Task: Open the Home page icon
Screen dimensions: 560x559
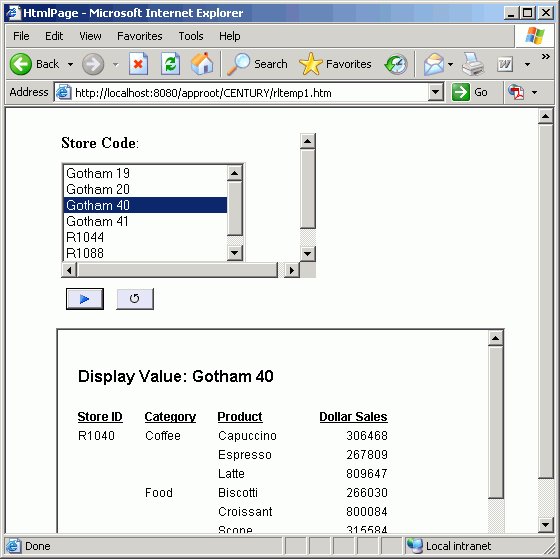Action: pos(202,64)
